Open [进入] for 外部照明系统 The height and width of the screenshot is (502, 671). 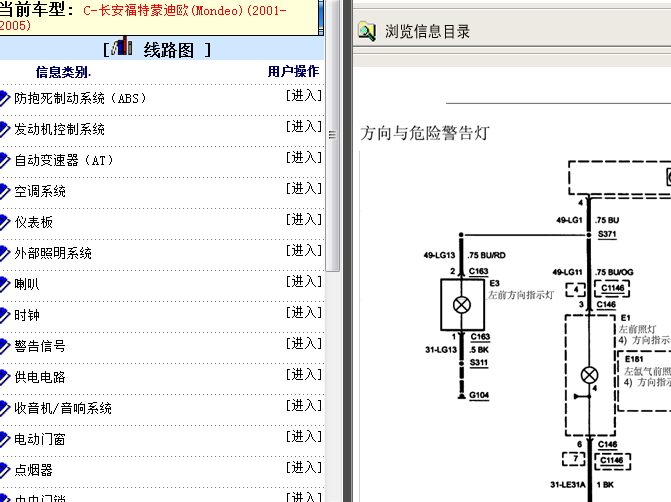(304, 250)
